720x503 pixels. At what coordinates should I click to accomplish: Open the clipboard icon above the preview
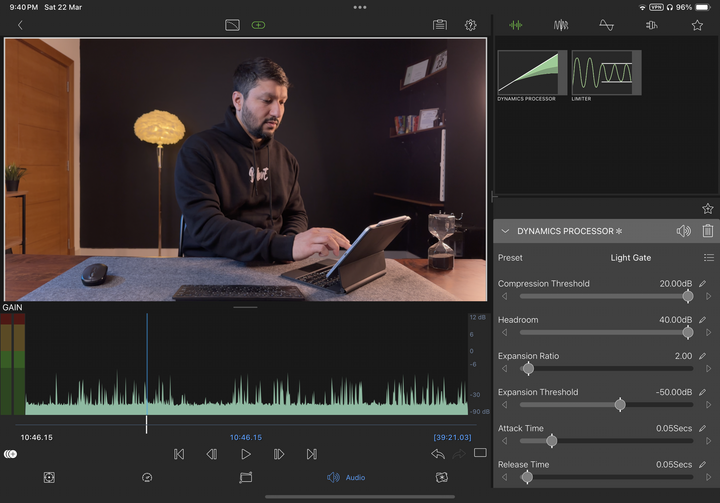[439, 25]
